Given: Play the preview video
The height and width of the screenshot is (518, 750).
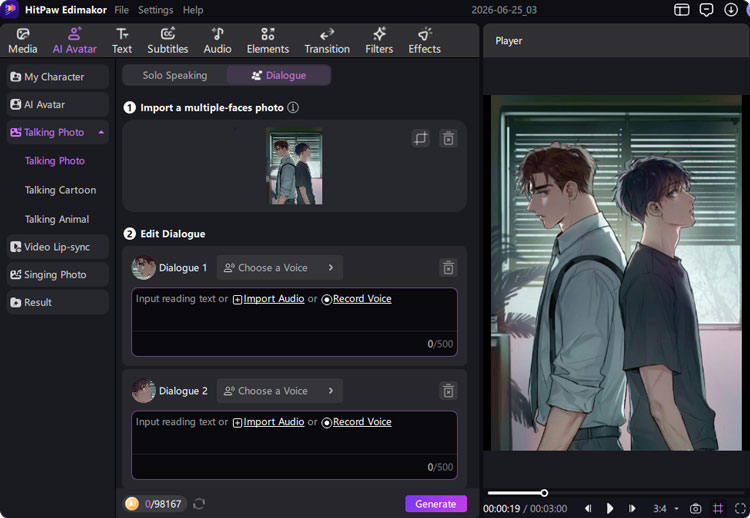Looking at the screenshot, I should click(x=610, y=508).
